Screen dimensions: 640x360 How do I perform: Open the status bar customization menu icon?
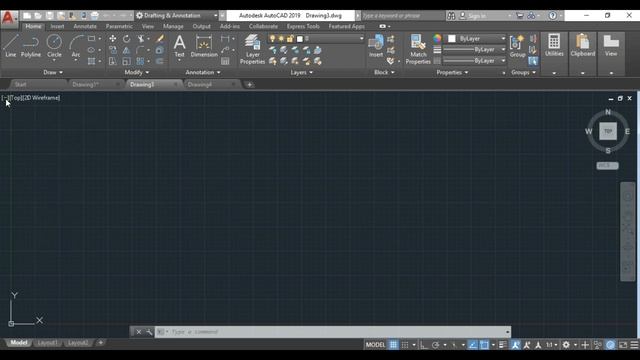point(634,345)
